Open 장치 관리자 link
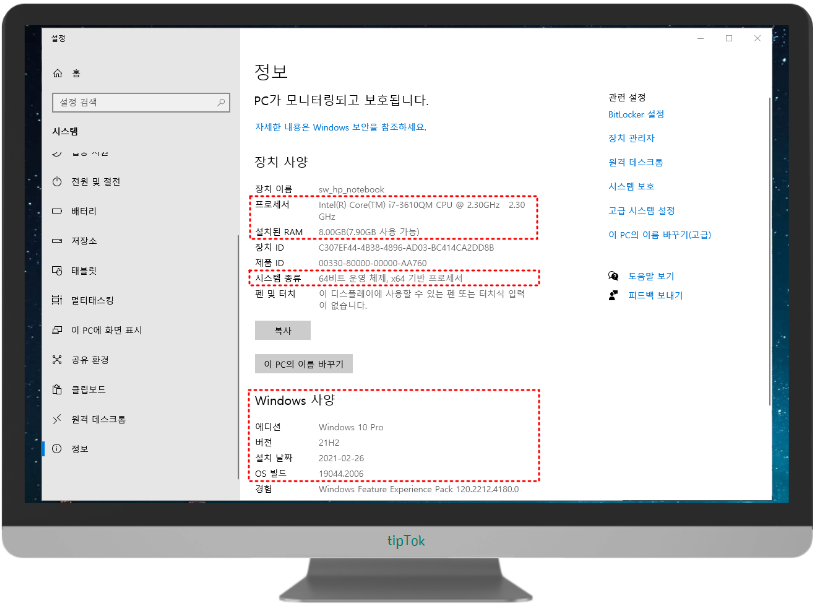816x609 pixels. pyautogui.click(x=631, y=138)
